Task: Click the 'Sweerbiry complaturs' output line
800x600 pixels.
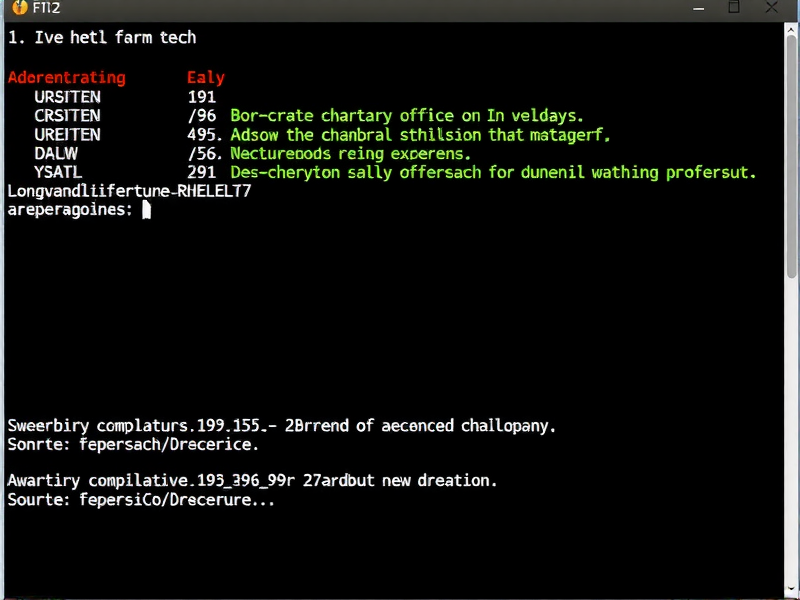Action: (281, 425)
